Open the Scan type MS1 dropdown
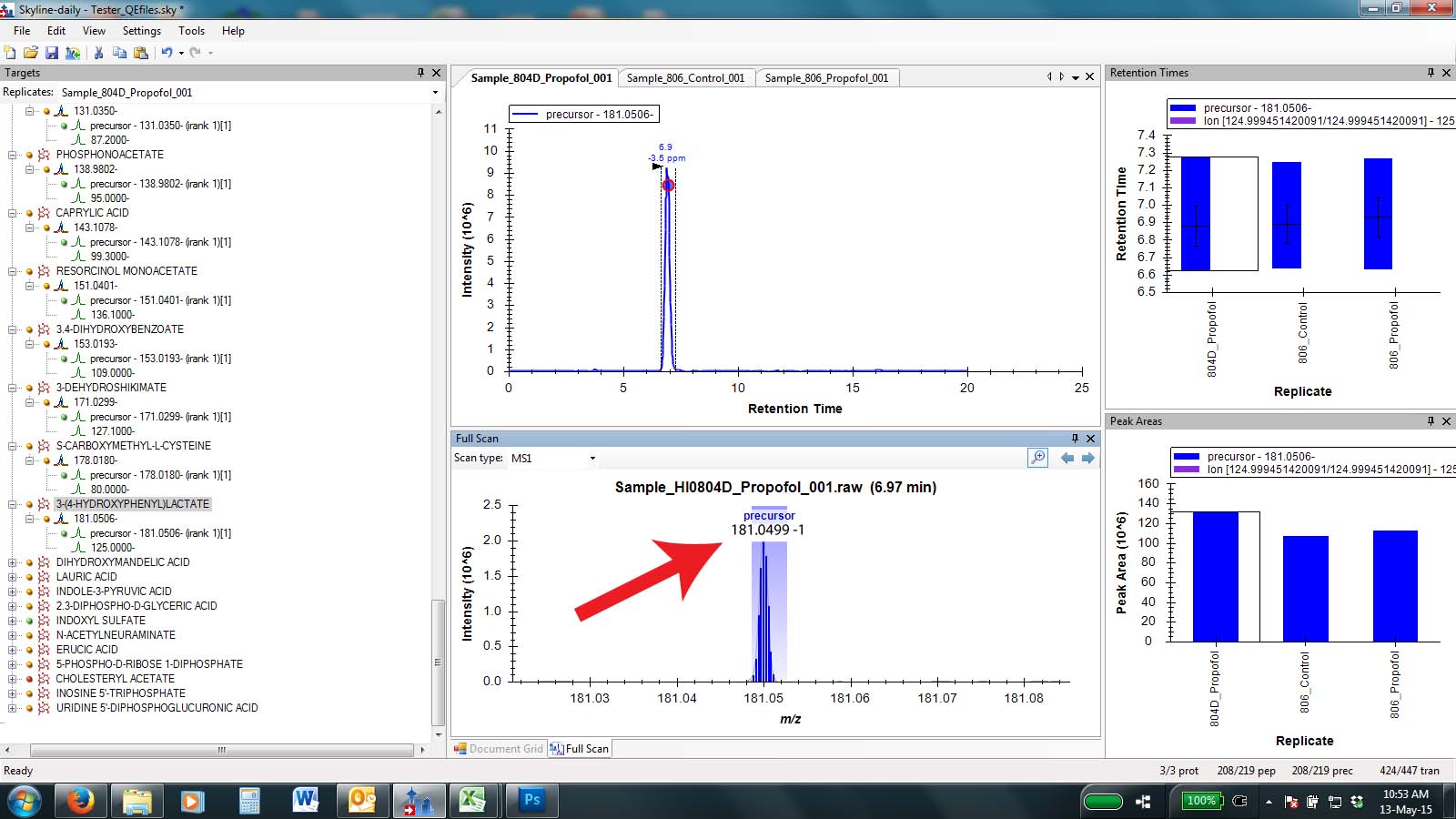1456x819 pixels. point(592,459)
